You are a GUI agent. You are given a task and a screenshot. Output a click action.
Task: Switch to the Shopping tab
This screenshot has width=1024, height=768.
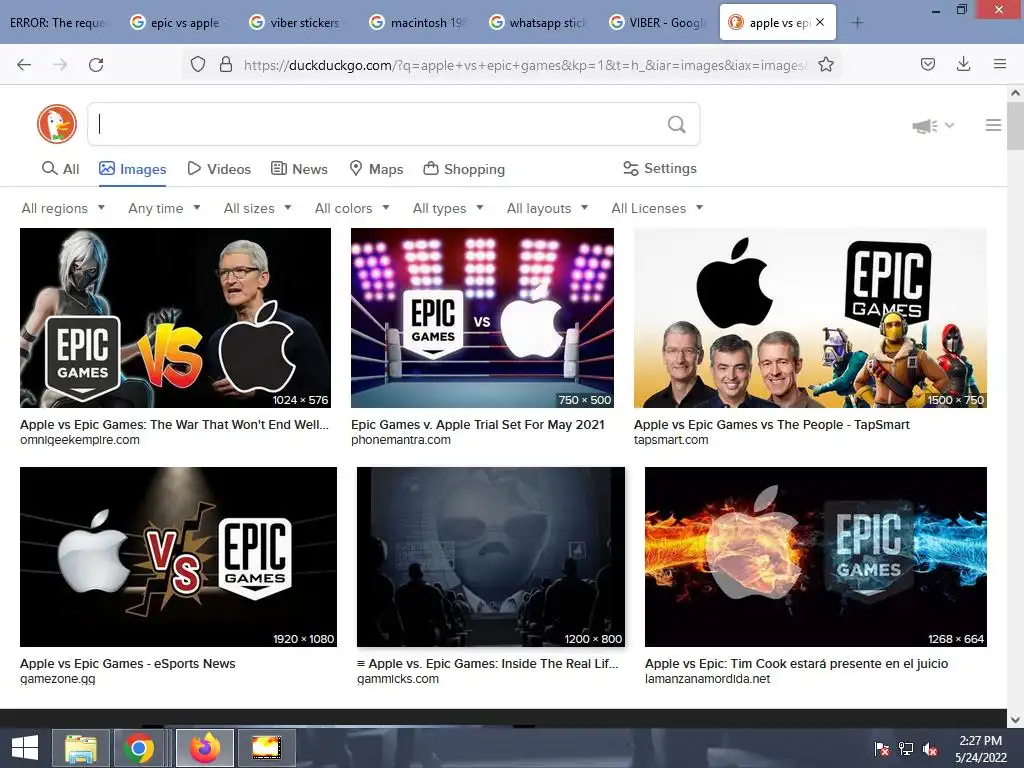pyautogui.click(x=464, y=169)
